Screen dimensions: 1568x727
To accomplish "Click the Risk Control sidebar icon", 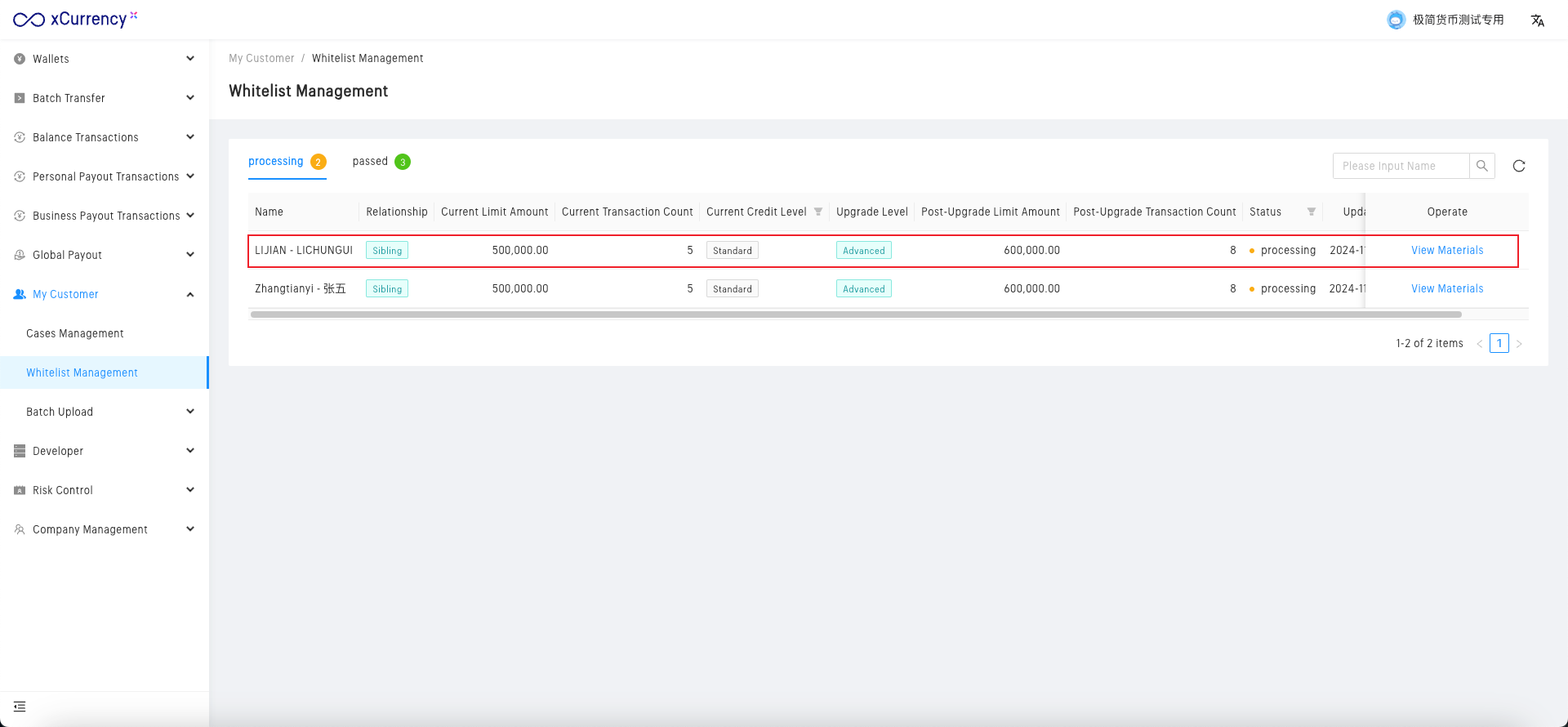I will pos(20,490).
